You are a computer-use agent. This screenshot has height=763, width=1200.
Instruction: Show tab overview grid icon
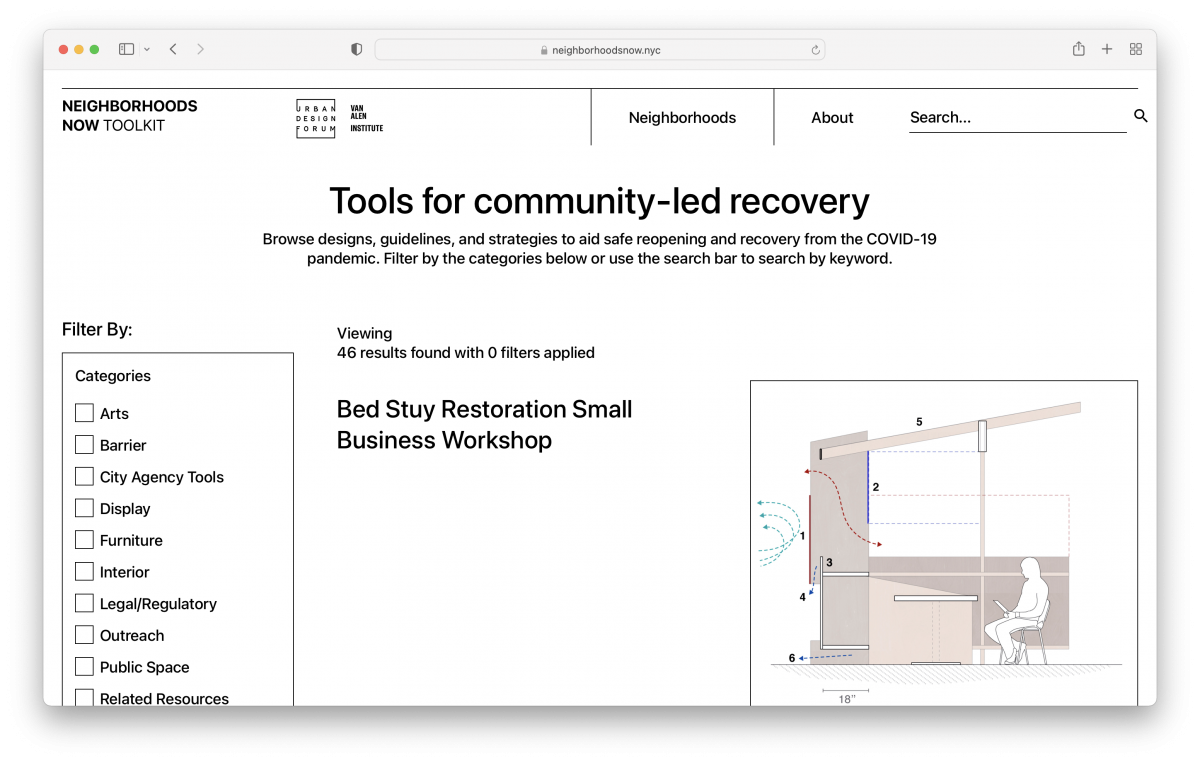coord(1136,49)
